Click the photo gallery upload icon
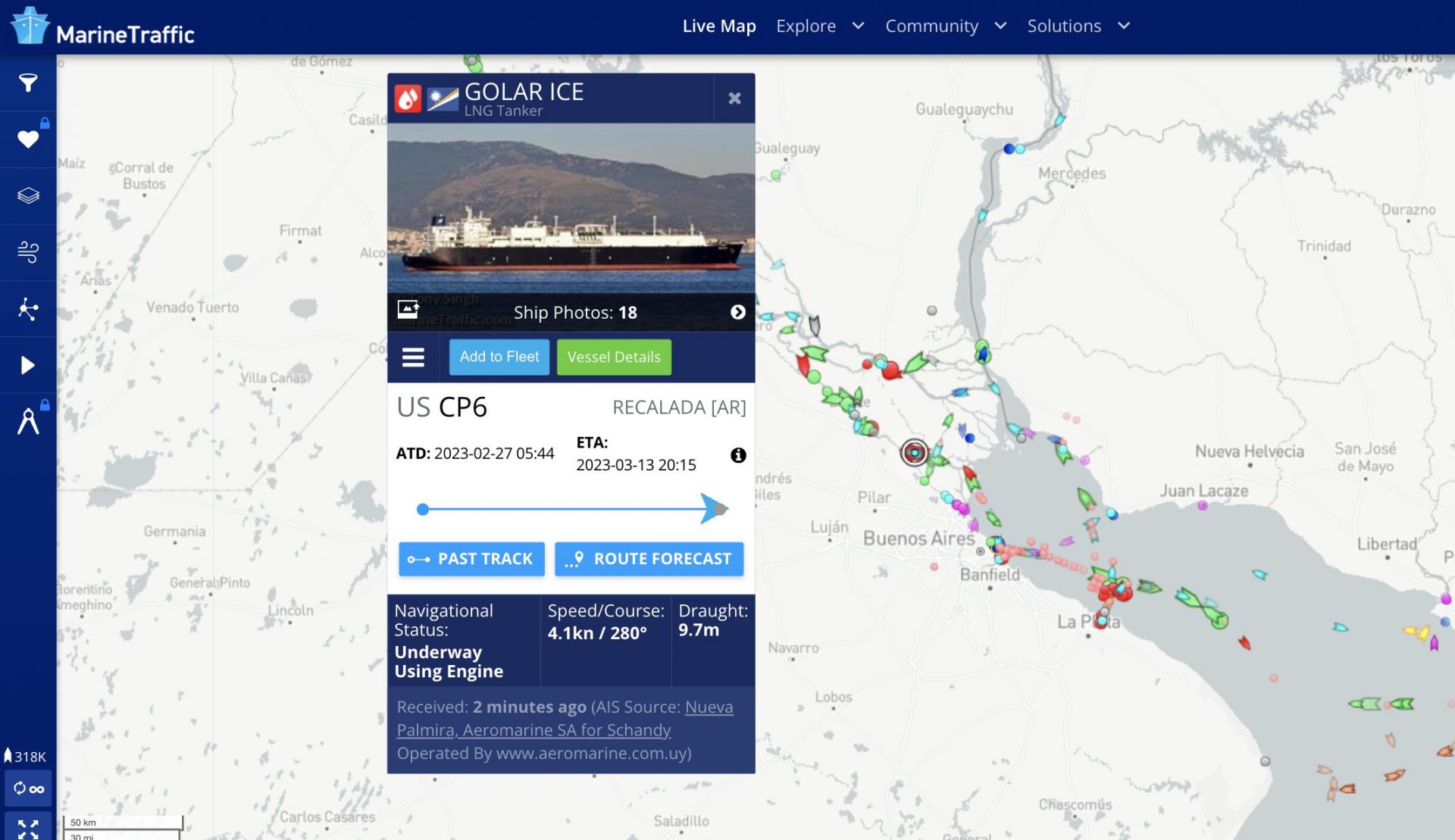 pos(408,309)
